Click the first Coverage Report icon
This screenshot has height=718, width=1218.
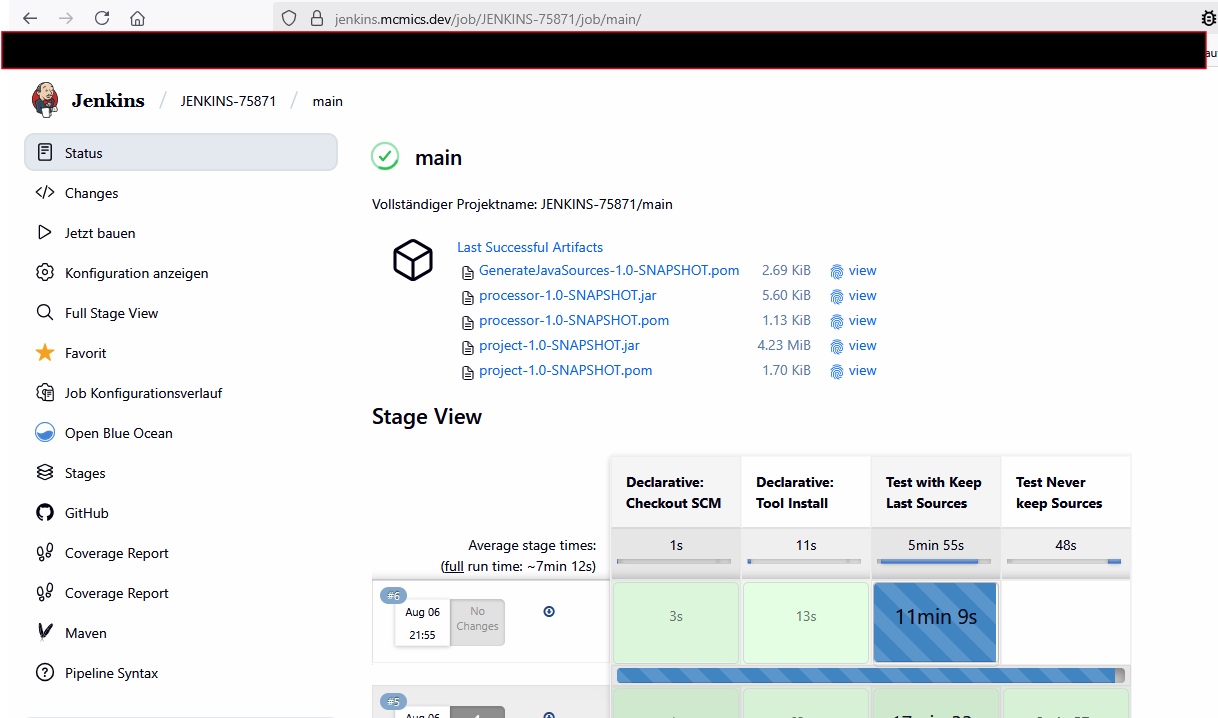click(44, 553)
